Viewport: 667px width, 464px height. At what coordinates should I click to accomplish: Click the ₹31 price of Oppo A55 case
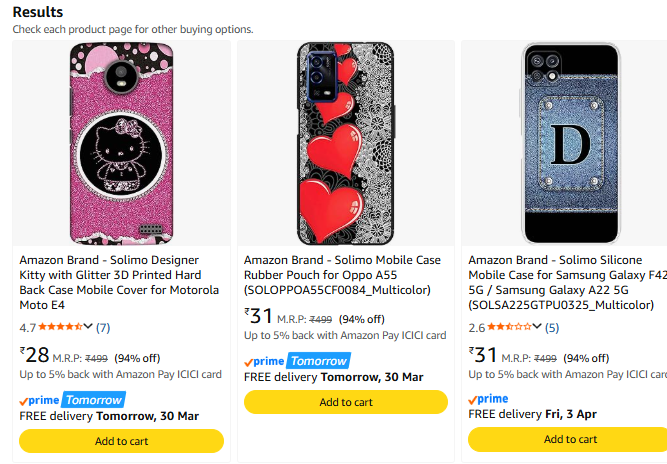click(x=259, y=316)
